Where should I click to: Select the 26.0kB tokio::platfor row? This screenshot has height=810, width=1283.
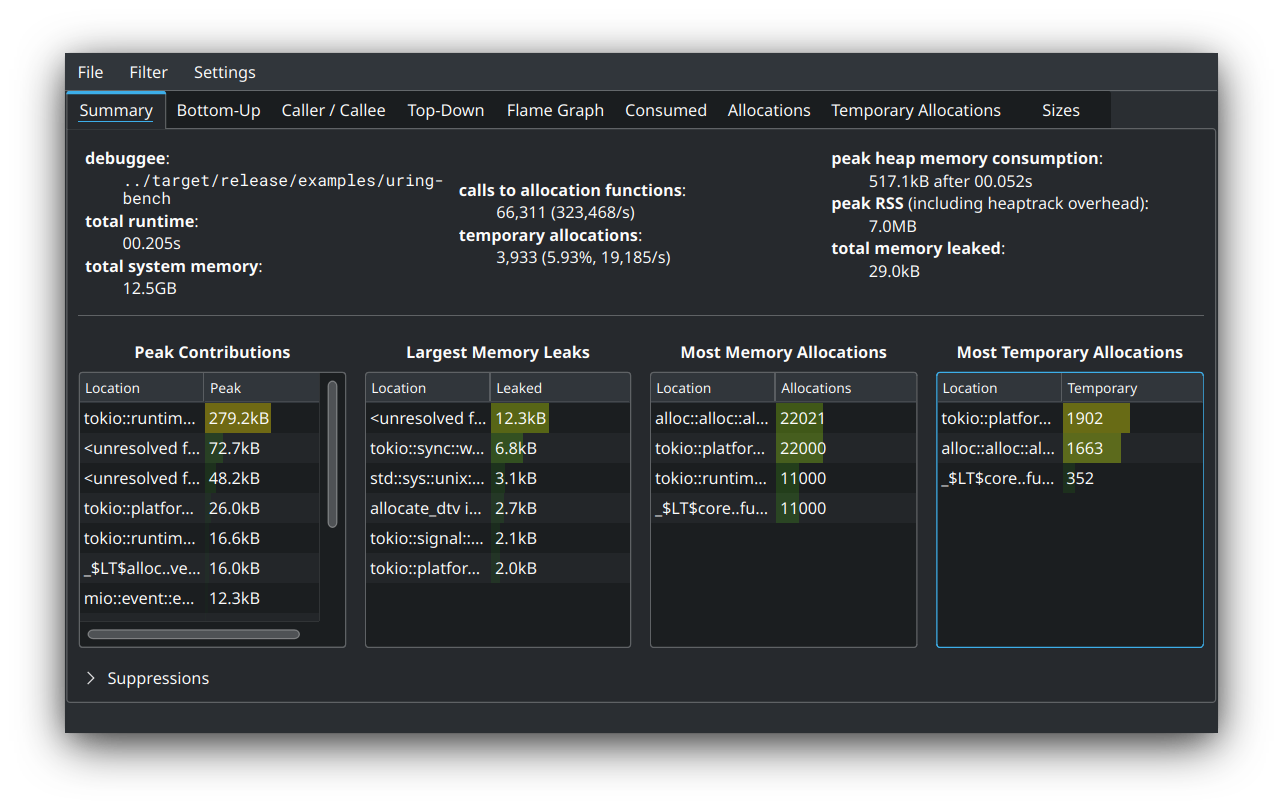point(200,508)
